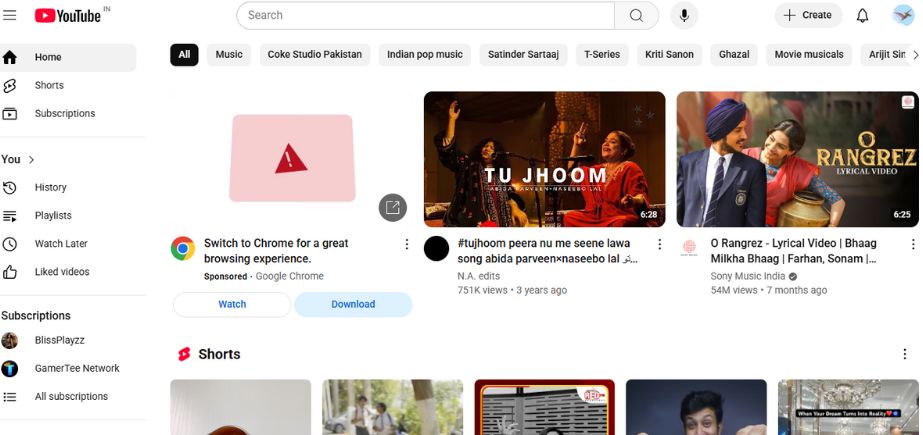Start voice search with microphone

pos(684,15)
